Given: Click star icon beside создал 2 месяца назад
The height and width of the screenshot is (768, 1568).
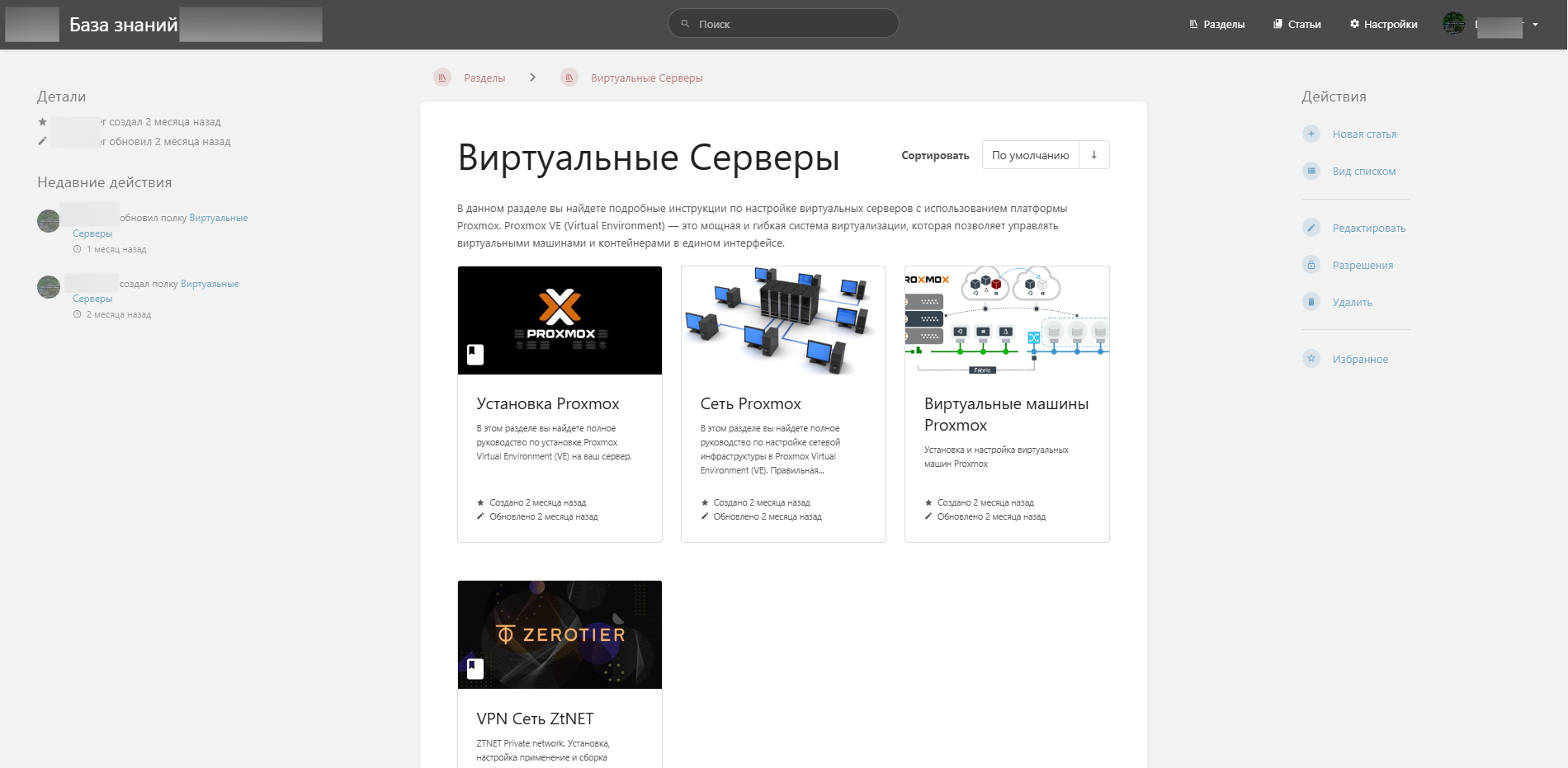Looking at the screenshot, I should click(x=42, y=121).
